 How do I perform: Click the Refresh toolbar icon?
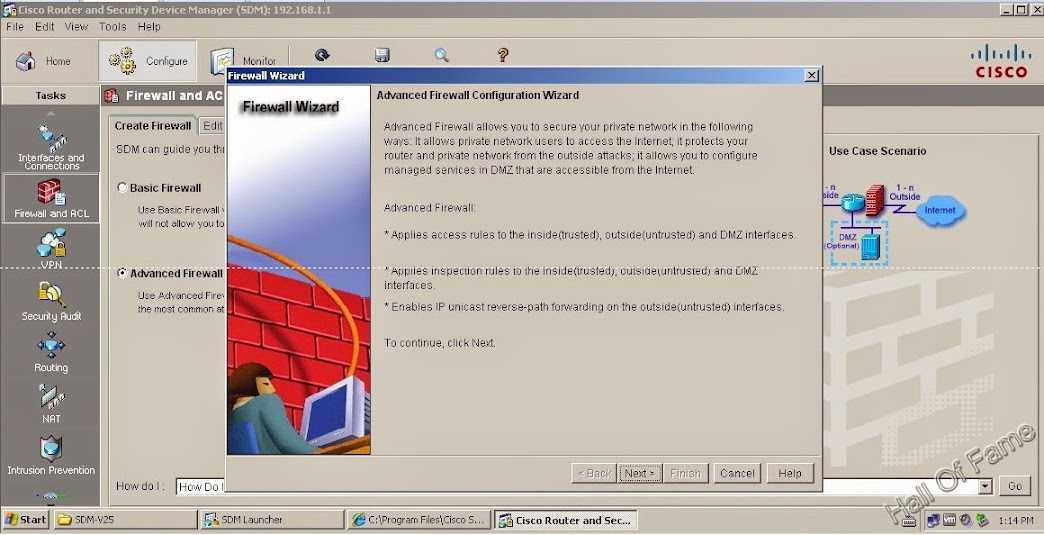coord(323,55)
